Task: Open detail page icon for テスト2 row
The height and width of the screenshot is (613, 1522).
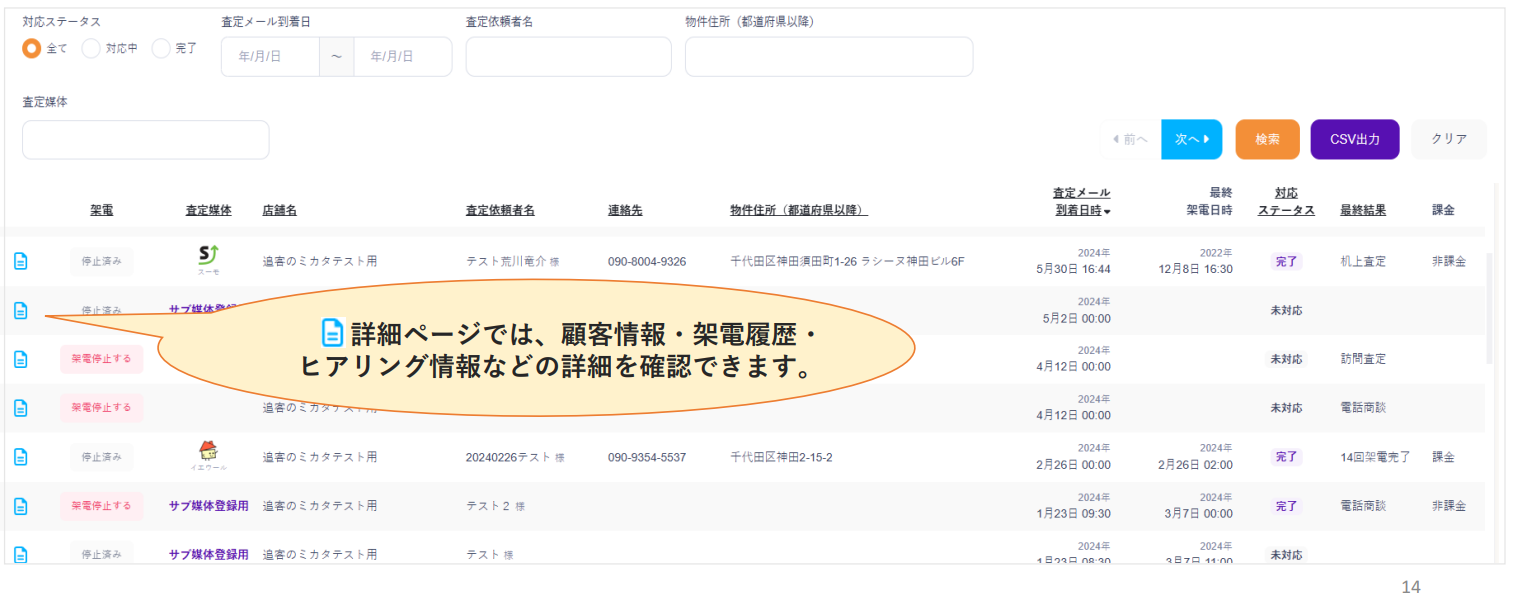Action: [x=20, y=506]
